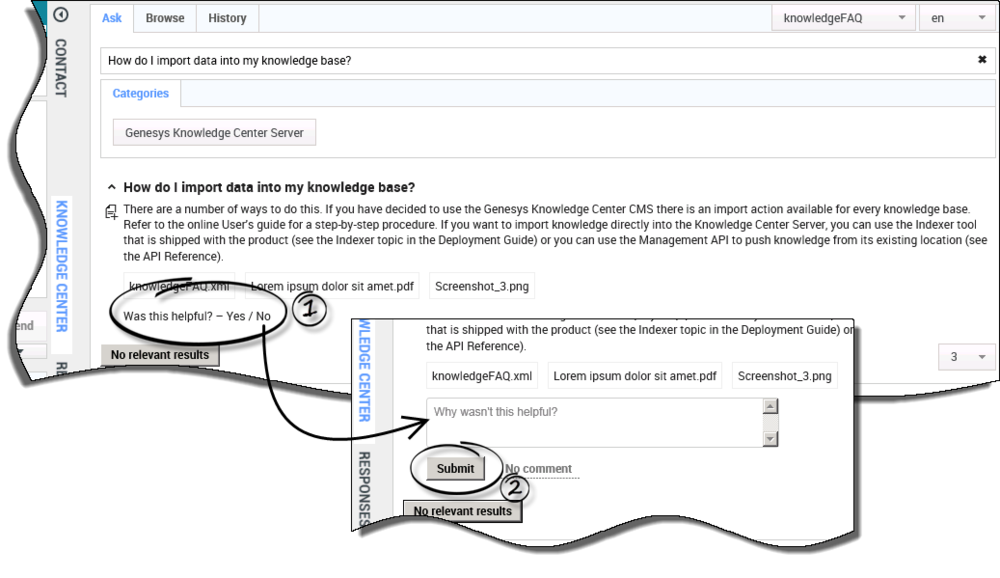Open the results count dropdown showing 3

click(966, 357)
